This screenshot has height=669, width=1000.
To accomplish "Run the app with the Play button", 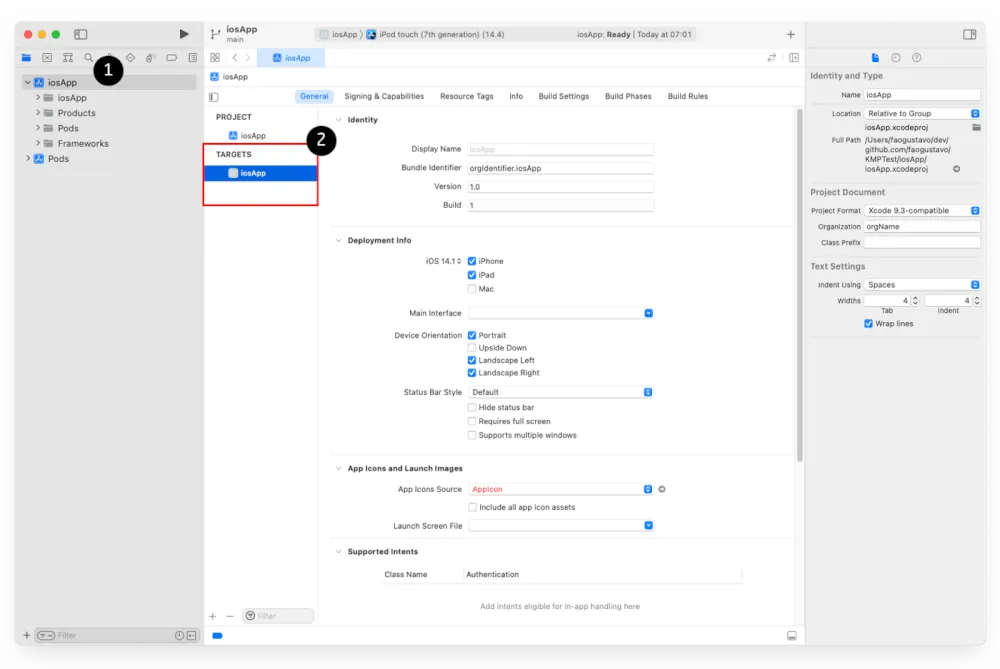I will click(184, 34).
